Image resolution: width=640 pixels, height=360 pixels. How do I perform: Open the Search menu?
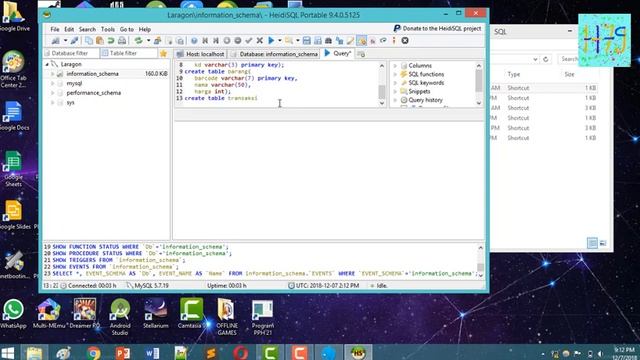tap(87, 29)
